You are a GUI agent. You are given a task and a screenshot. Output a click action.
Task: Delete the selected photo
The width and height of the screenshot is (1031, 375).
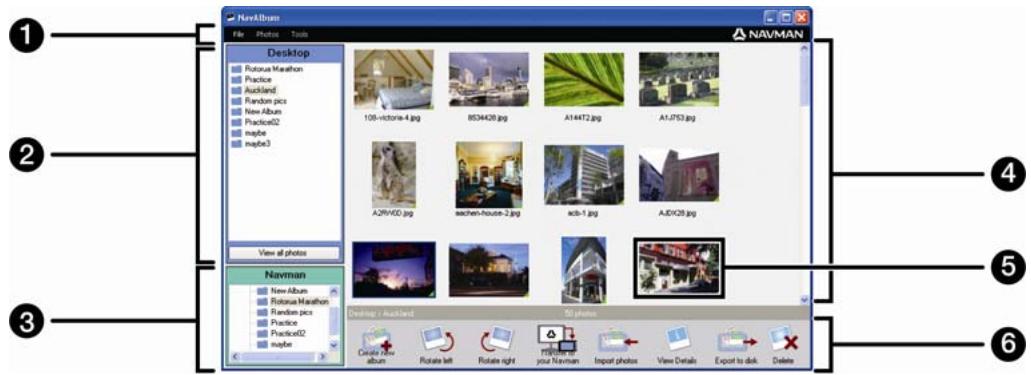(x=783, y=339)
